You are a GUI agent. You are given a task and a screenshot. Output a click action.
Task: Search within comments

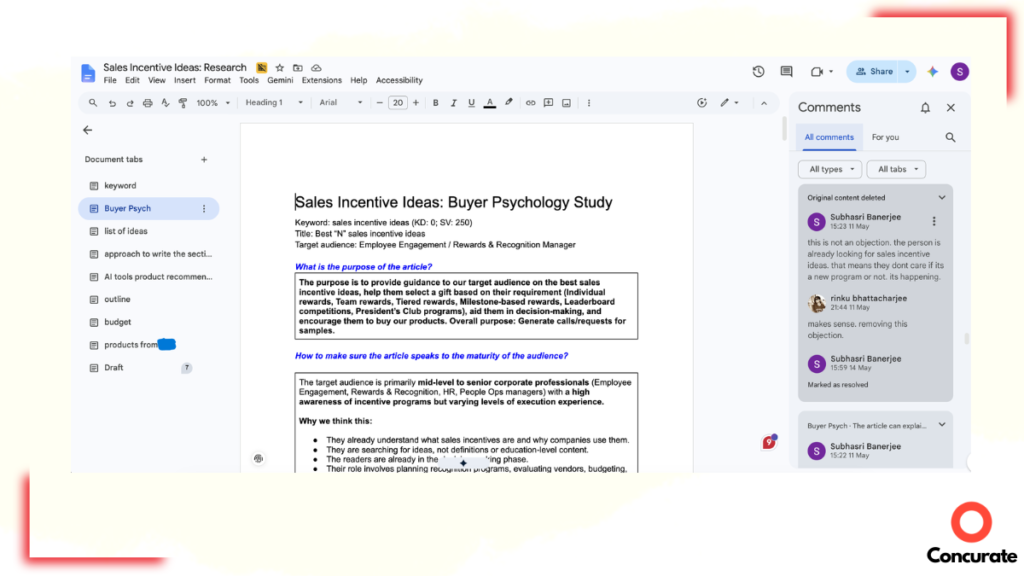pos(950,137)
